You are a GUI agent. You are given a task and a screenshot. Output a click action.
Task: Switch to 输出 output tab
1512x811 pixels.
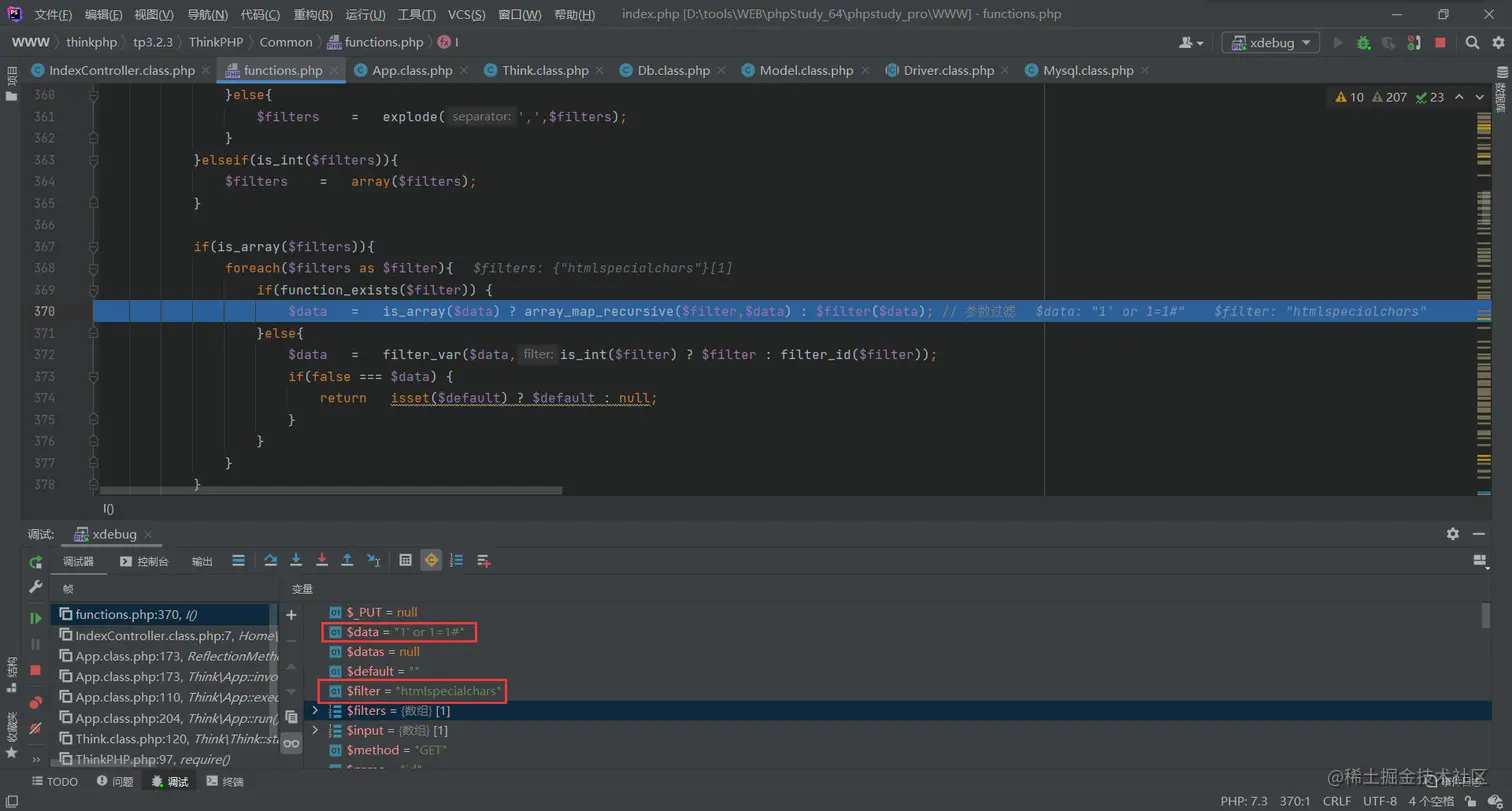point(202,562)
